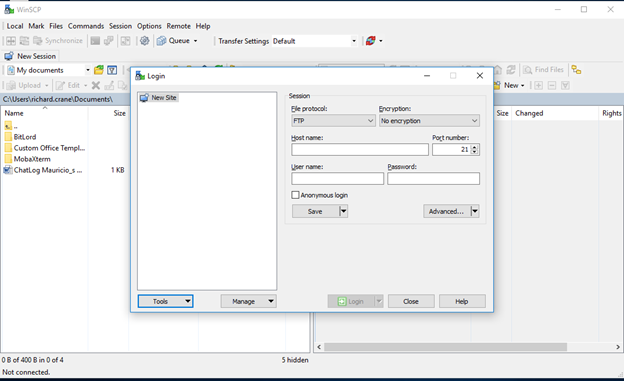The width and height of the screenshot is (624, 381).
Task: Click the Close button in Login dialog
Action: coord(411,301)
